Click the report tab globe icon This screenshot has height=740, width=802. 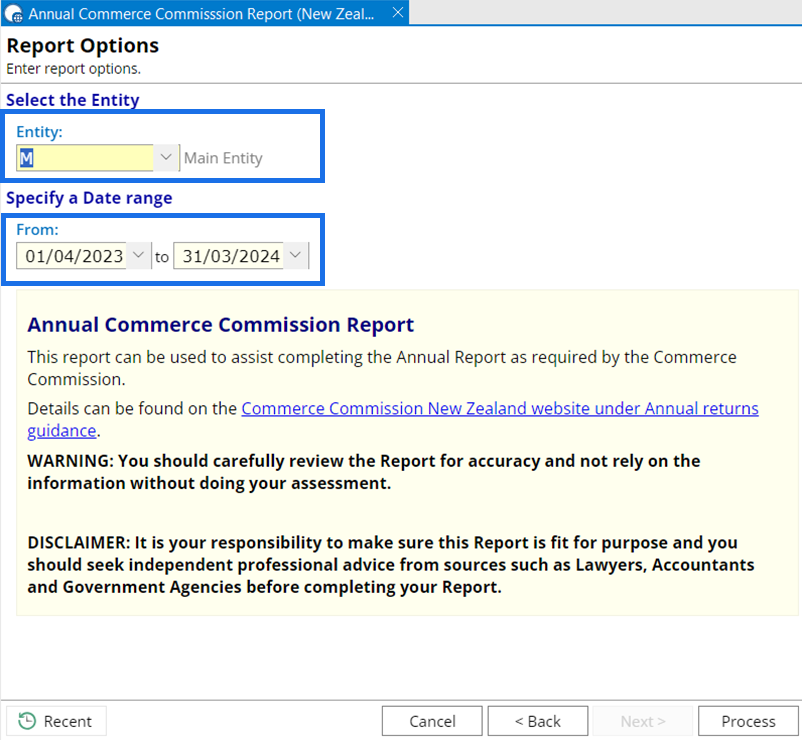(x=13, y=14)
